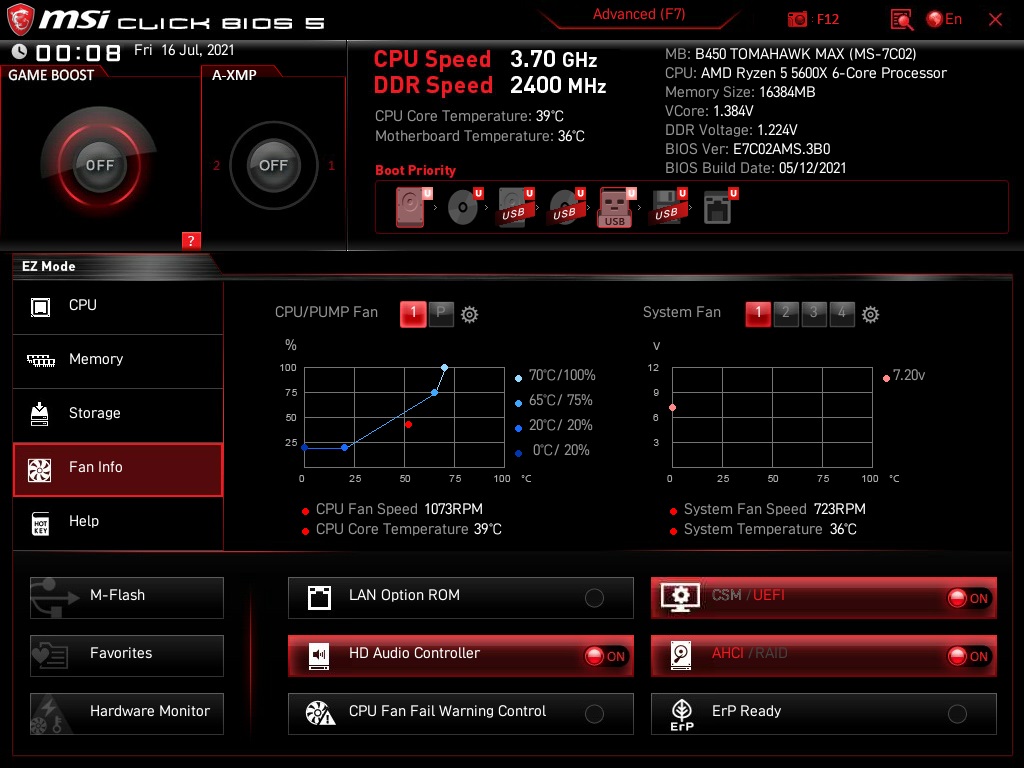Open System Fan settings gear
The width and height of the screenshot is (1024, 768).
click(870, 315)
